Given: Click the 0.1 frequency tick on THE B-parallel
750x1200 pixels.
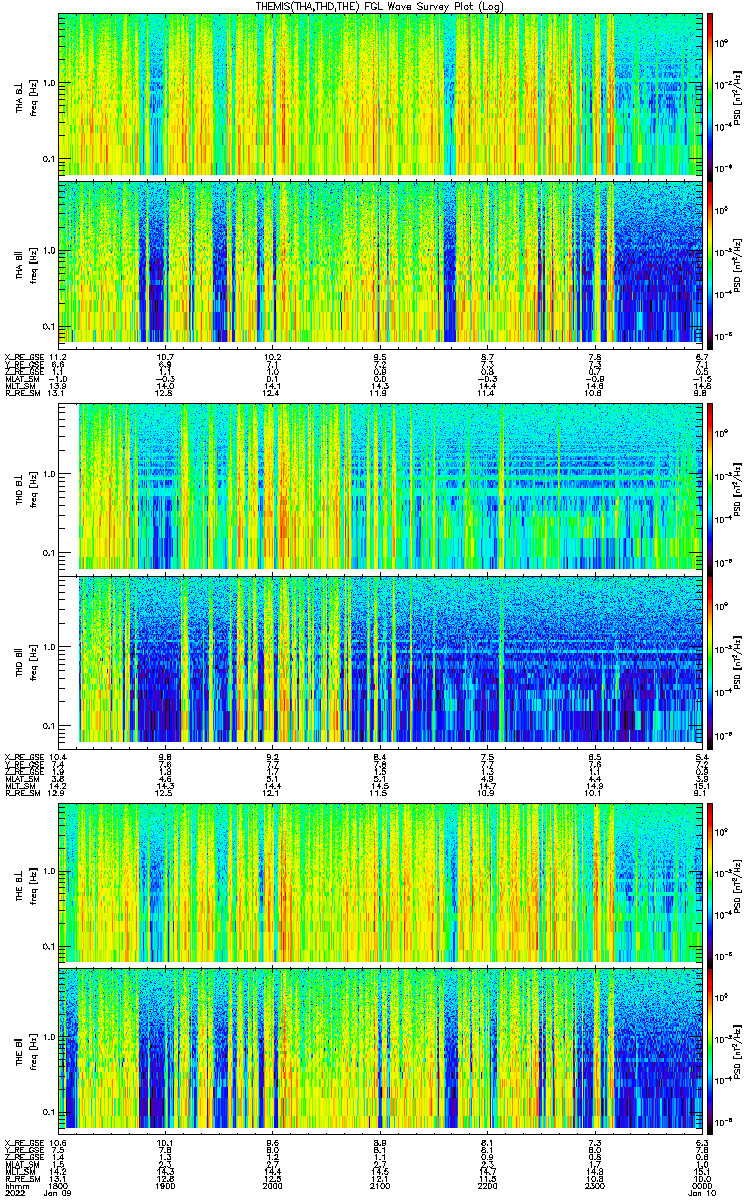Looking at the screenshot, I should (x=48, y=1112).
